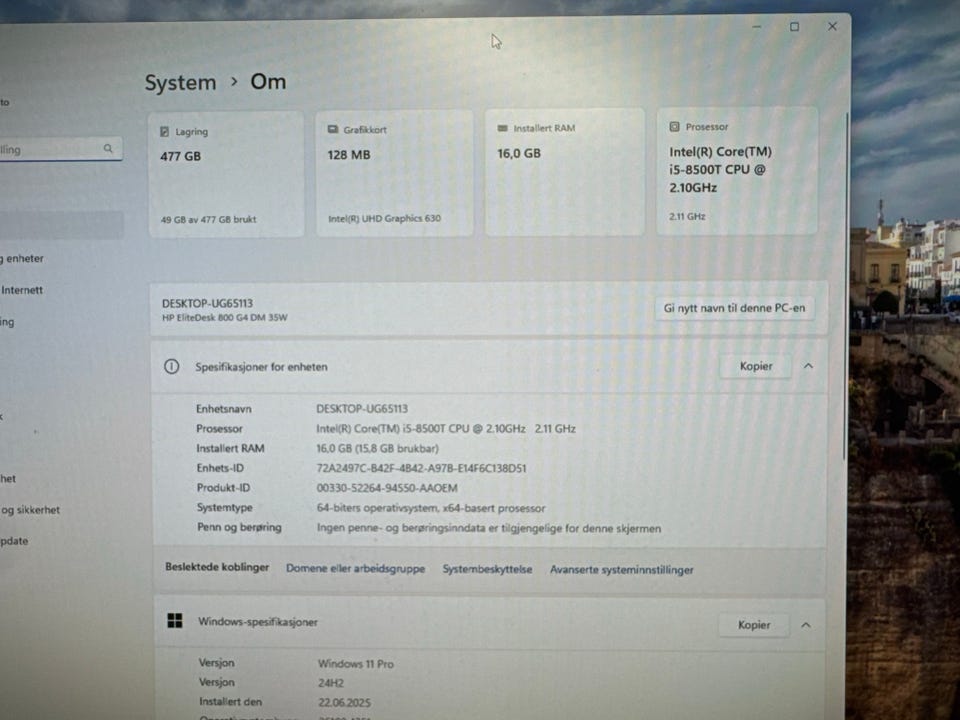Click the Systemtype 64-biters operativsystem value
The width and height of the screenshot is (960, 720).
430,508
